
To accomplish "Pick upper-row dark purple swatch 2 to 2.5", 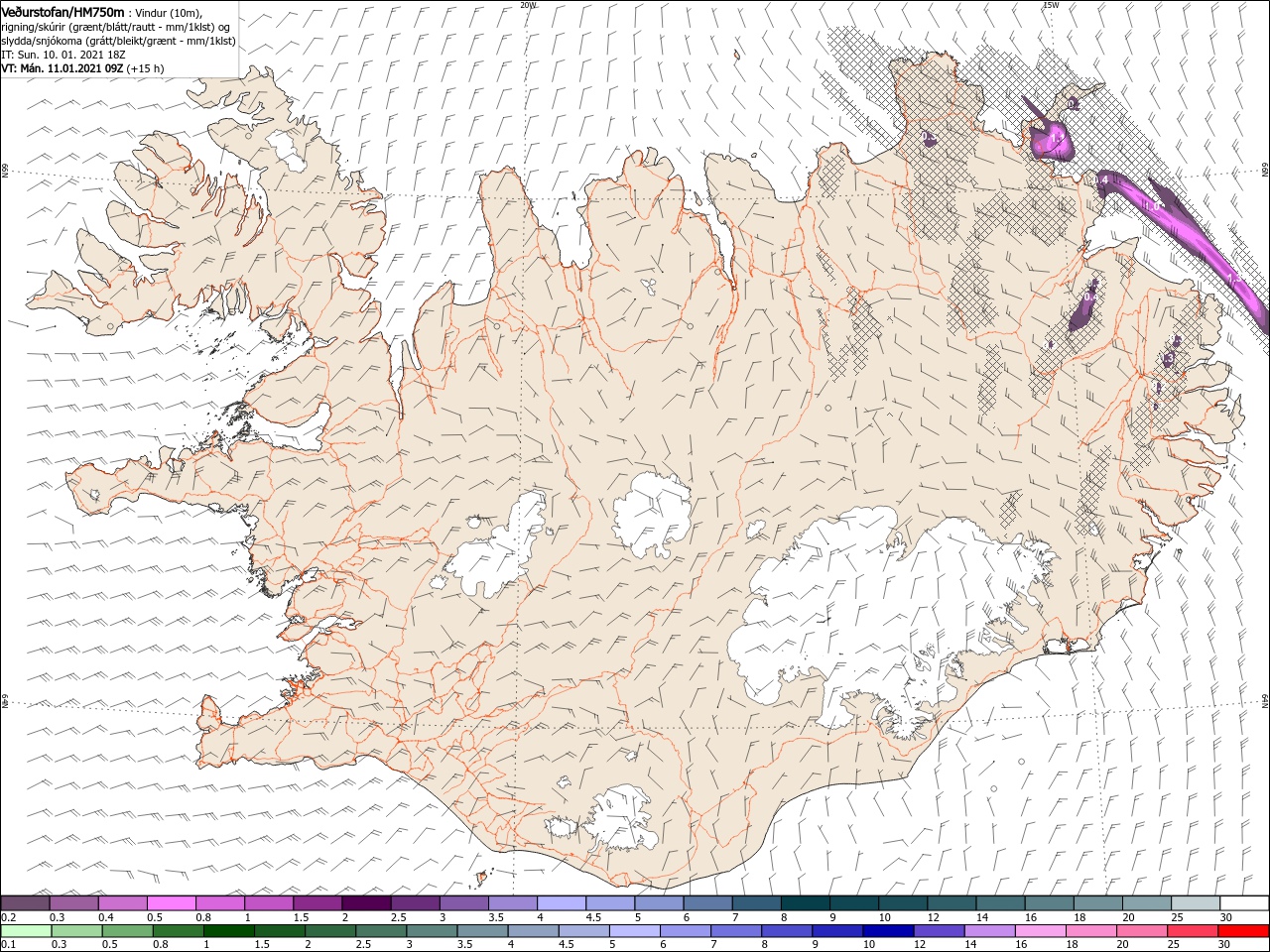I will (365, 903).
